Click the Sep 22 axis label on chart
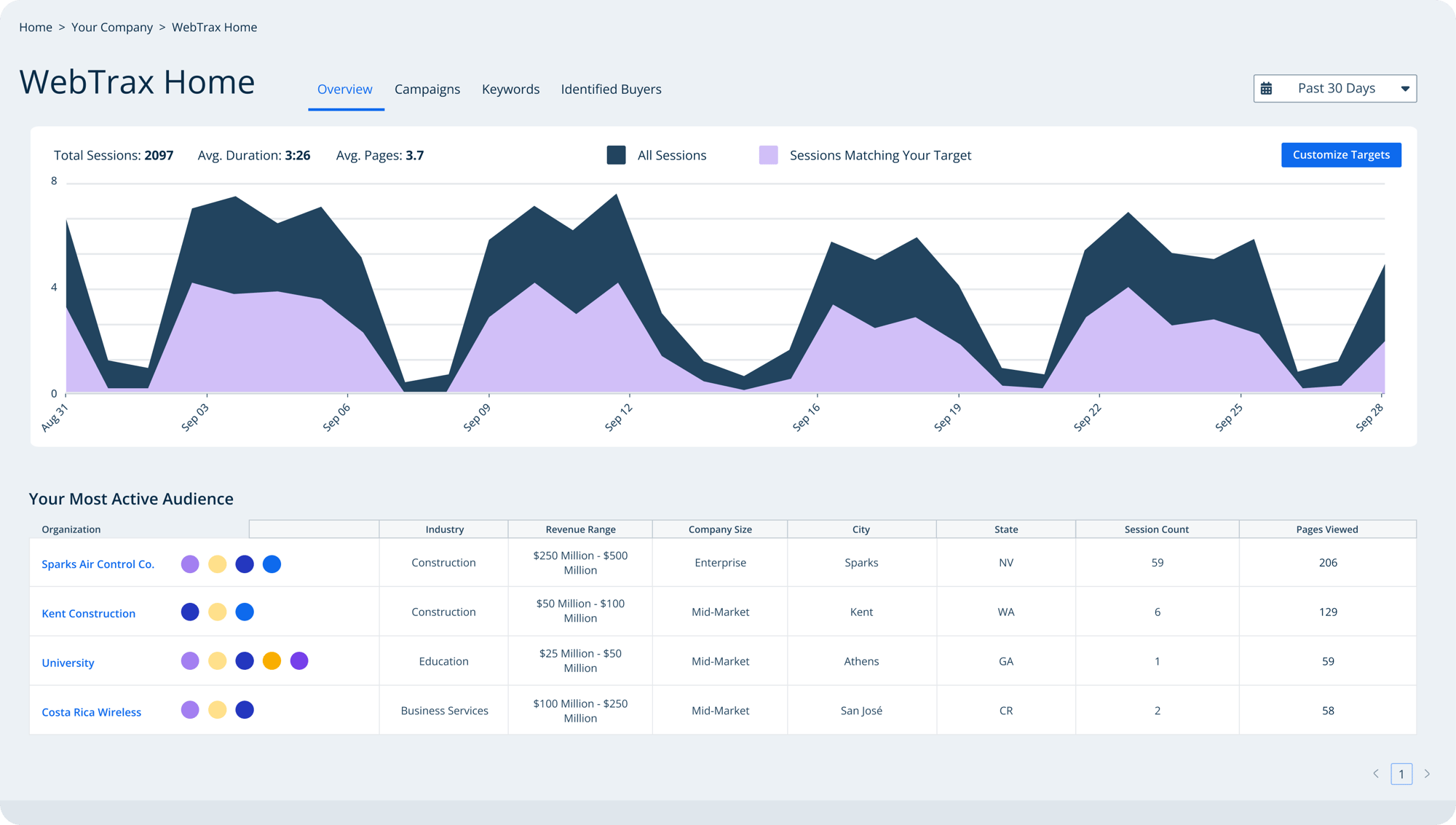The height and width of the screenshot is (825, 1456). click(x=1088, y=417)
